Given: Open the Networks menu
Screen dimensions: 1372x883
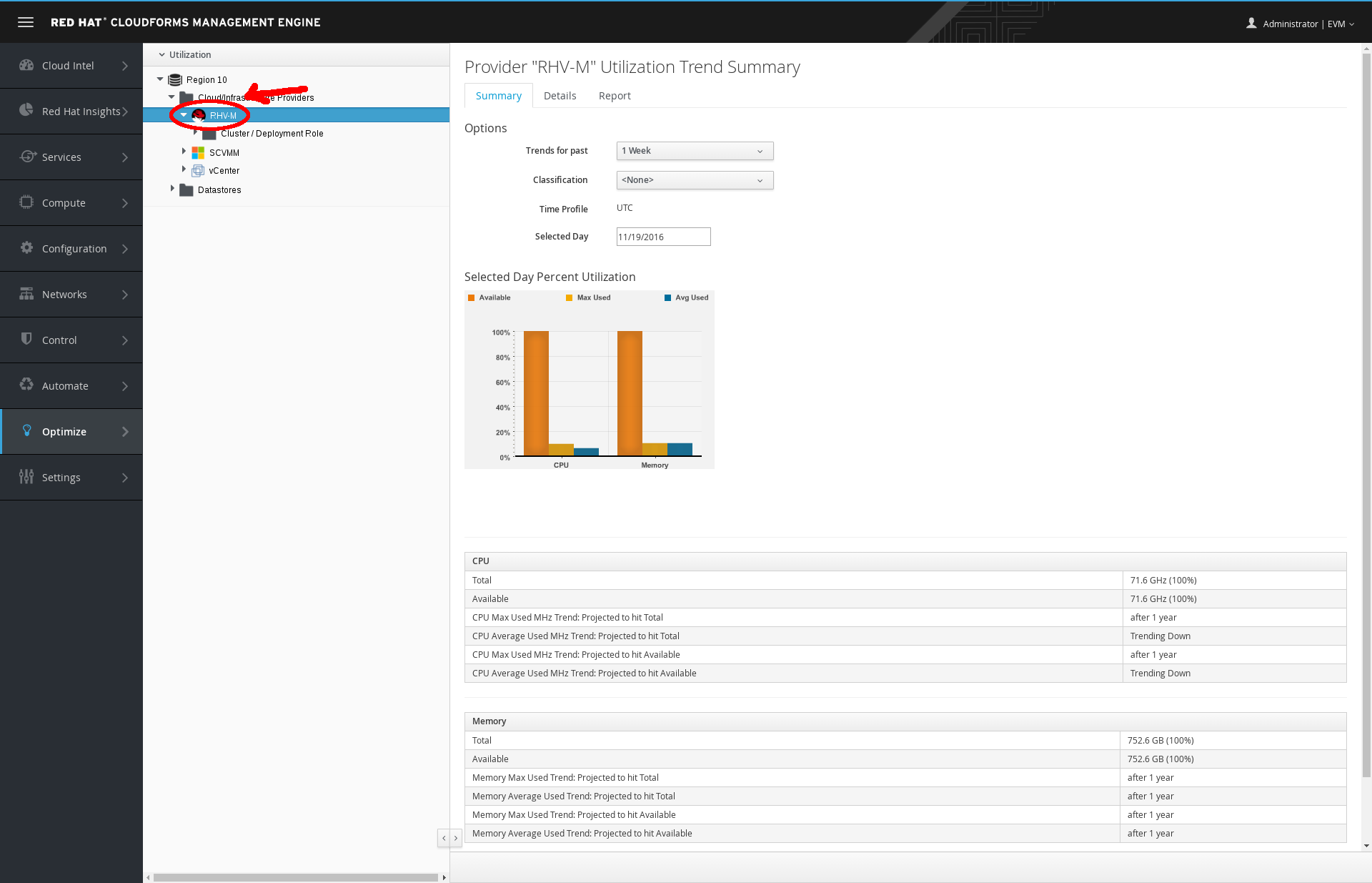Looking at the screenshot, I should [x=71, y=294].
